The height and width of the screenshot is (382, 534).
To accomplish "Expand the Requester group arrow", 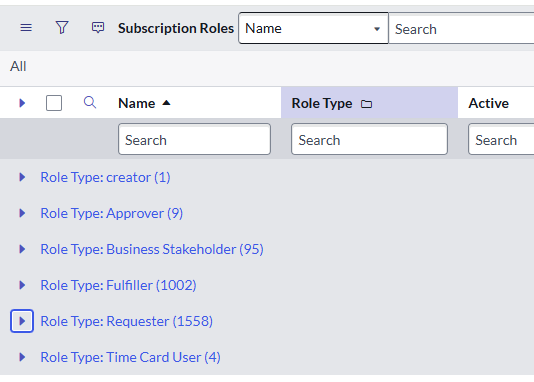I will coord(22,321).
